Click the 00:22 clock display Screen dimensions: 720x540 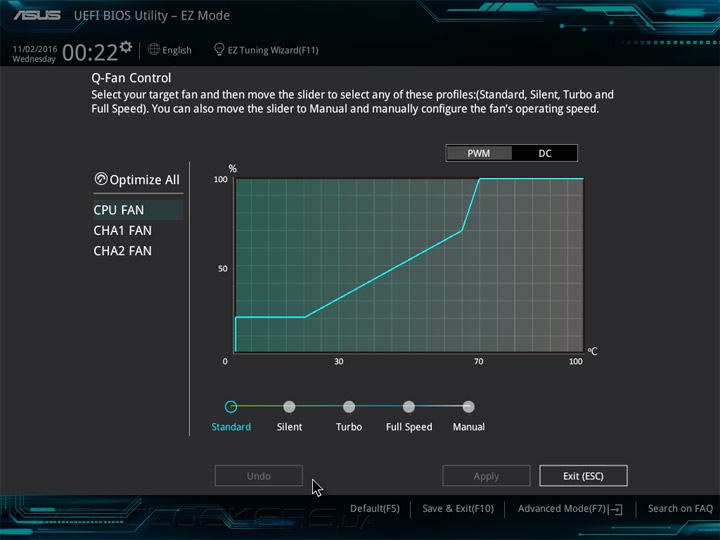90,52
